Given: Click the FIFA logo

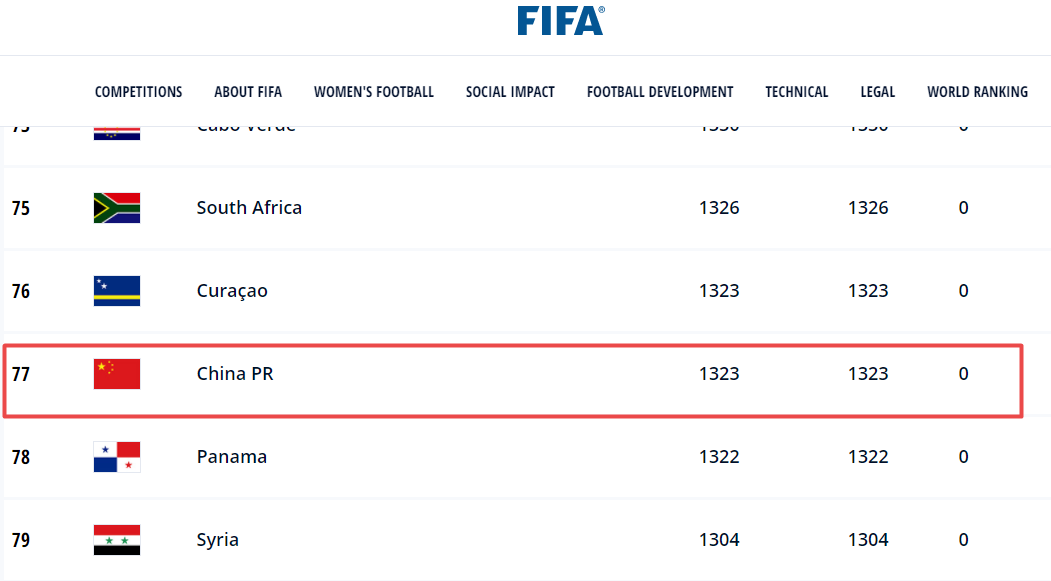Looking at the screenshot, I should coord(560,21).
